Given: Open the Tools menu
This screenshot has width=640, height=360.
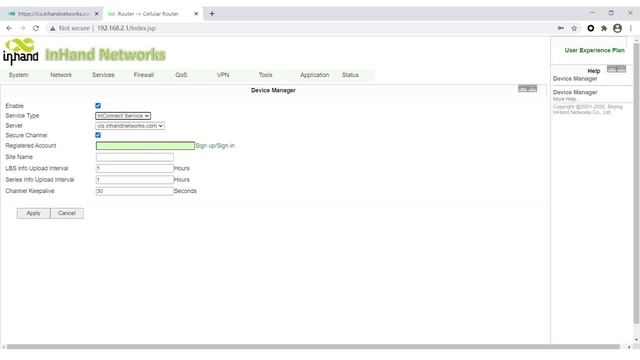Looking at the screenshot, I should tap(265, 75).
